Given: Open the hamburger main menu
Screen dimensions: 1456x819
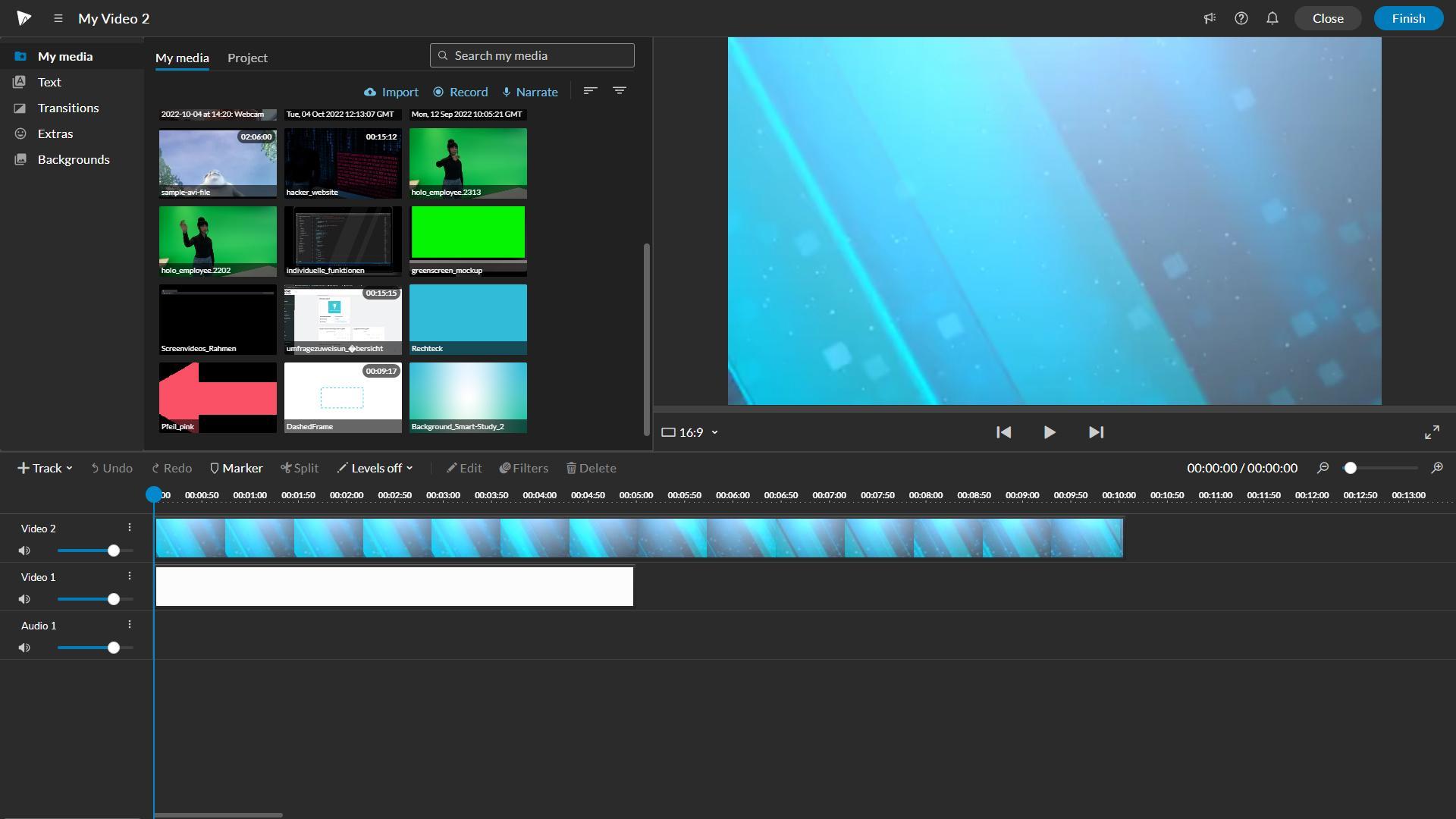Looking at the screenshot, I should click(x=58, y=18).
